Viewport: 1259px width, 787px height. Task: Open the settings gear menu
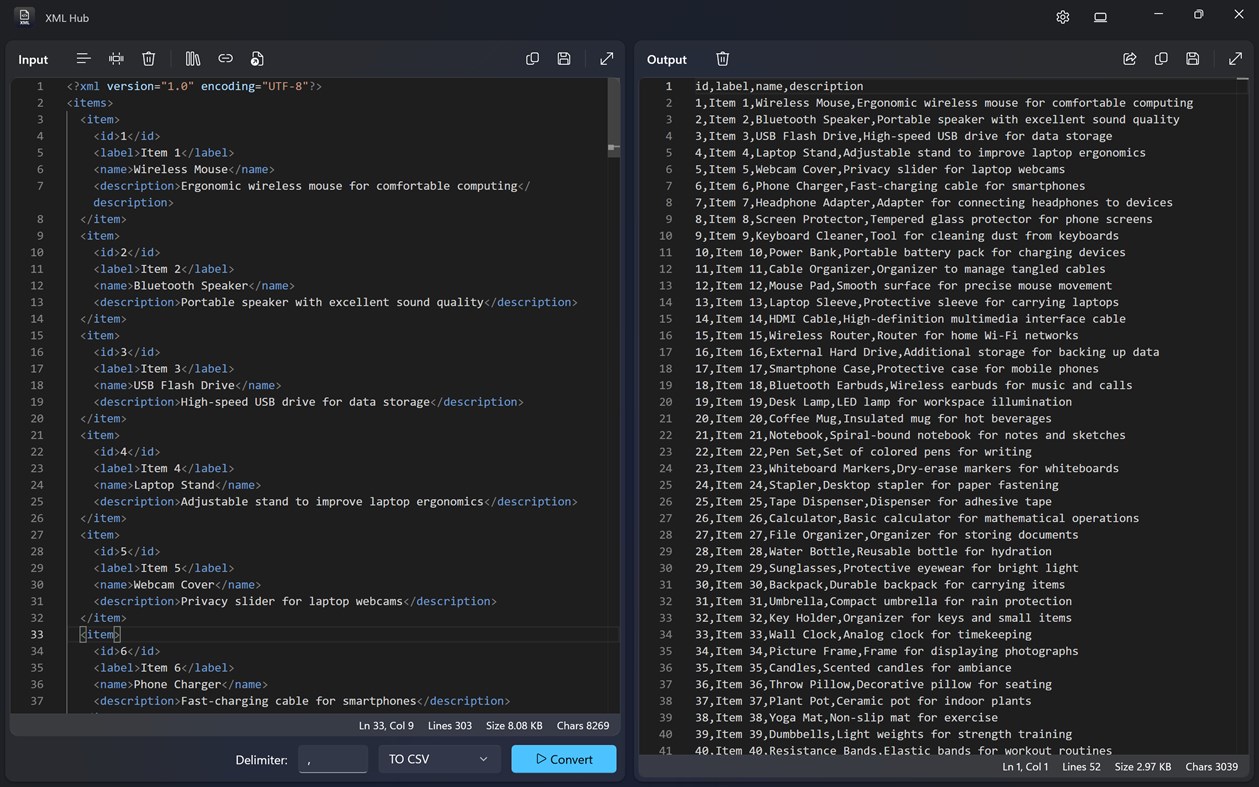click(x=1062, y=16)
